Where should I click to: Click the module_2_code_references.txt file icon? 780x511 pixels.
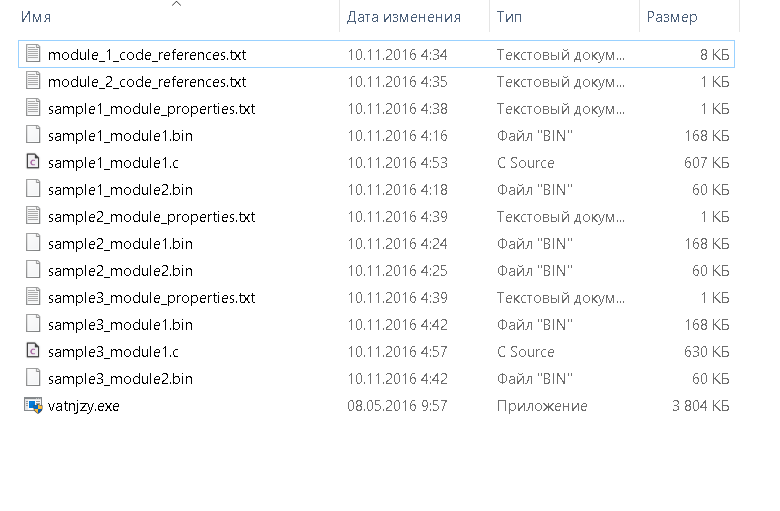(33, 81)
